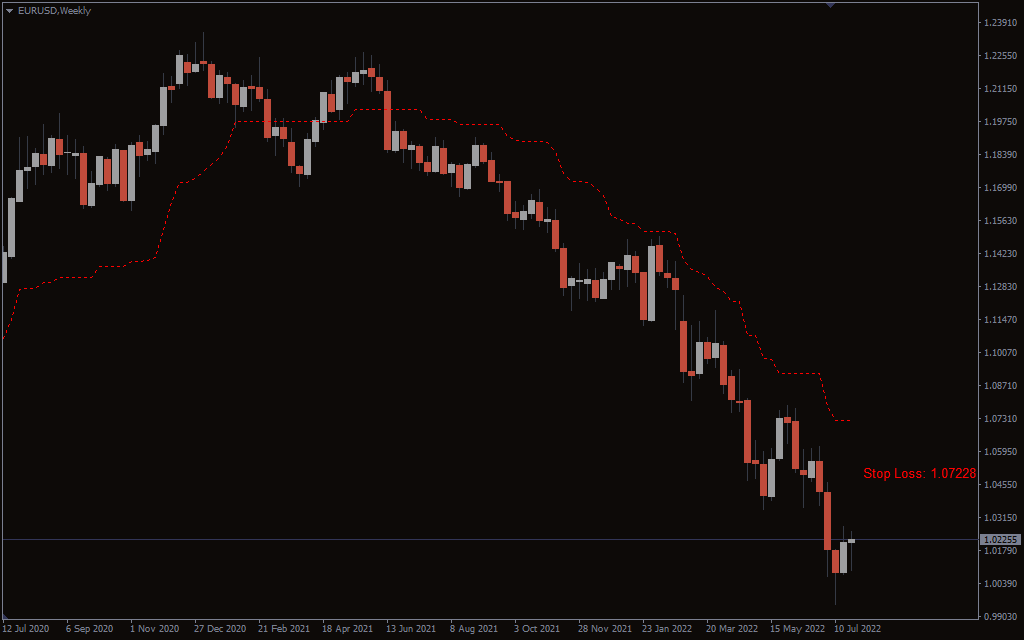Click the 28 Nov 2021 date label
1024x640 pixels.
pyautogui.click(x=604, y=630)
